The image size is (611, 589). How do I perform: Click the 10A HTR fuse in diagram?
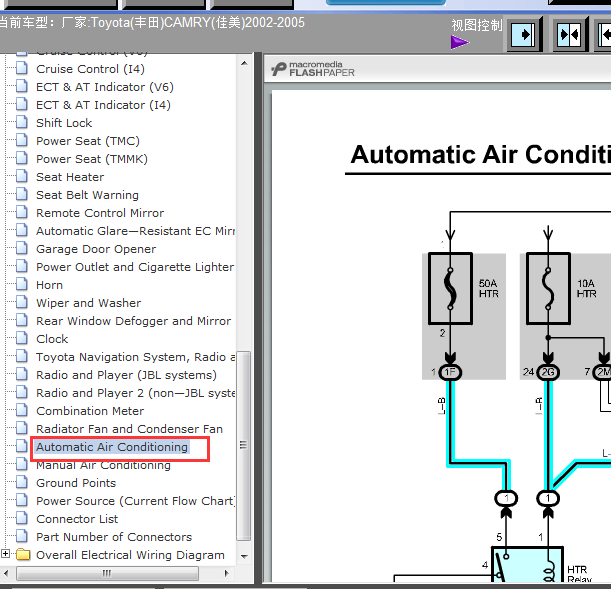coord(548,289)
